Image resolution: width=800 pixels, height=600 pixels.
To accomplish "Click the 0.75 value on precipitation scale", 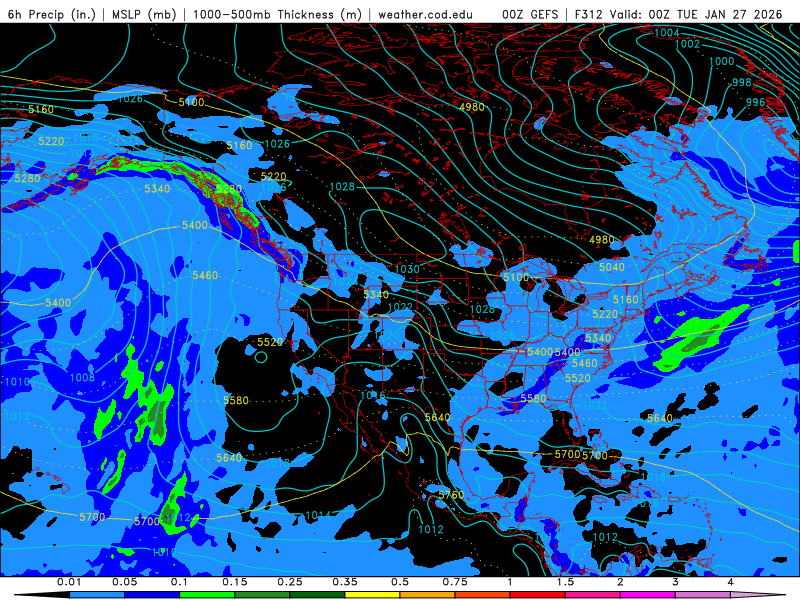I will coord(455,582).
